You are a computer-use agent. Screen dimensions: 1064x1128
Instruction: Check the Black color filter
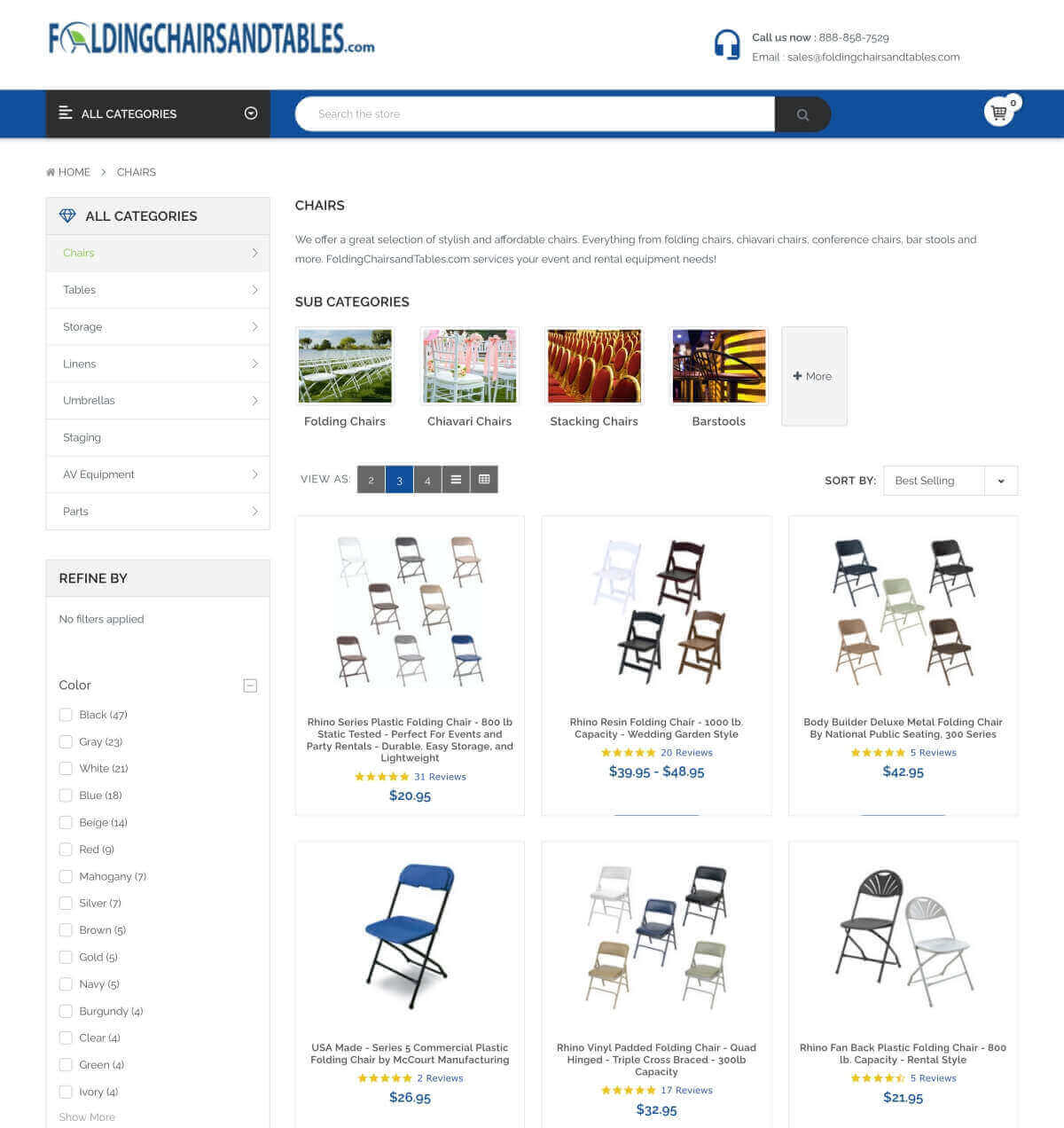pyautogui.click(x=66, y=715)
